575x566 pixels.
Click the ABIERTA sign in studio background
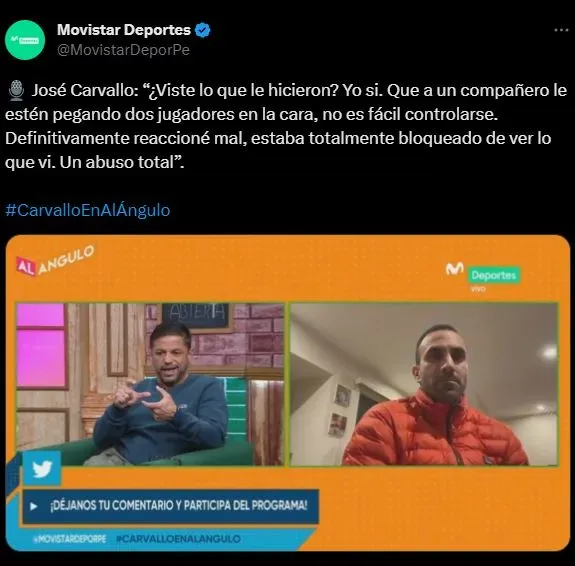tap(197, 314)
